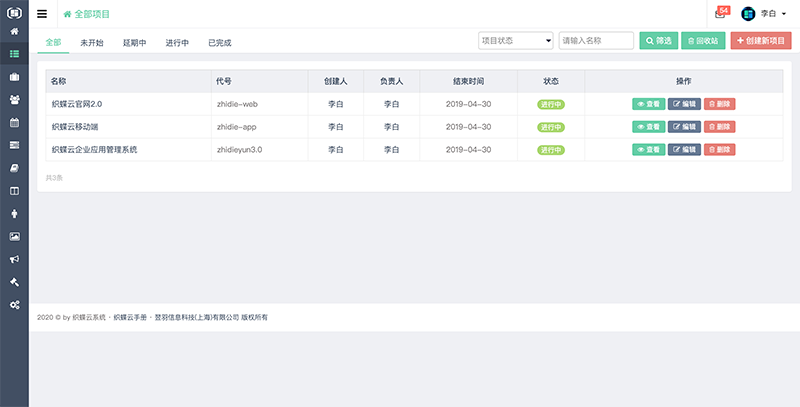Click the gavel icon in the sidebar
This screenshot has height=407, width=800.
(14, 281)
